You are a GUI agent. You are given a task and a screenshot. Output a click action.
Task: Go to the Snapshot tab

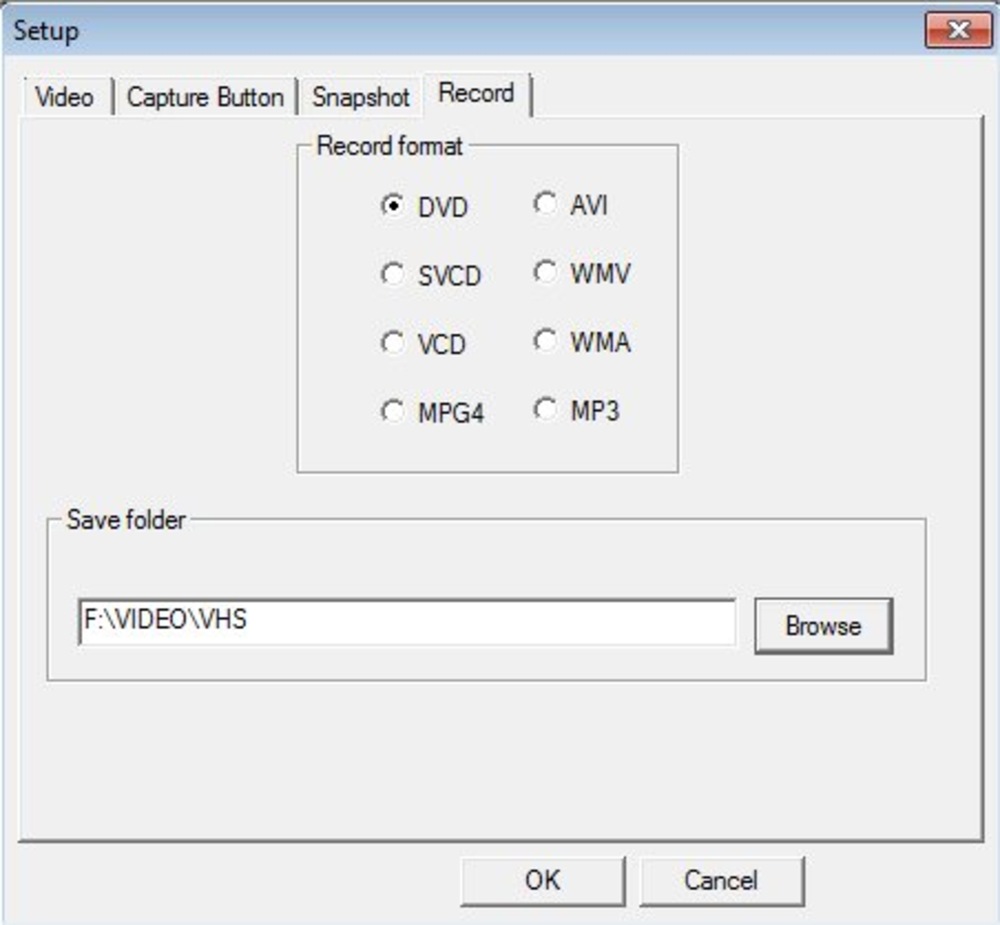(x=361, y=97)
